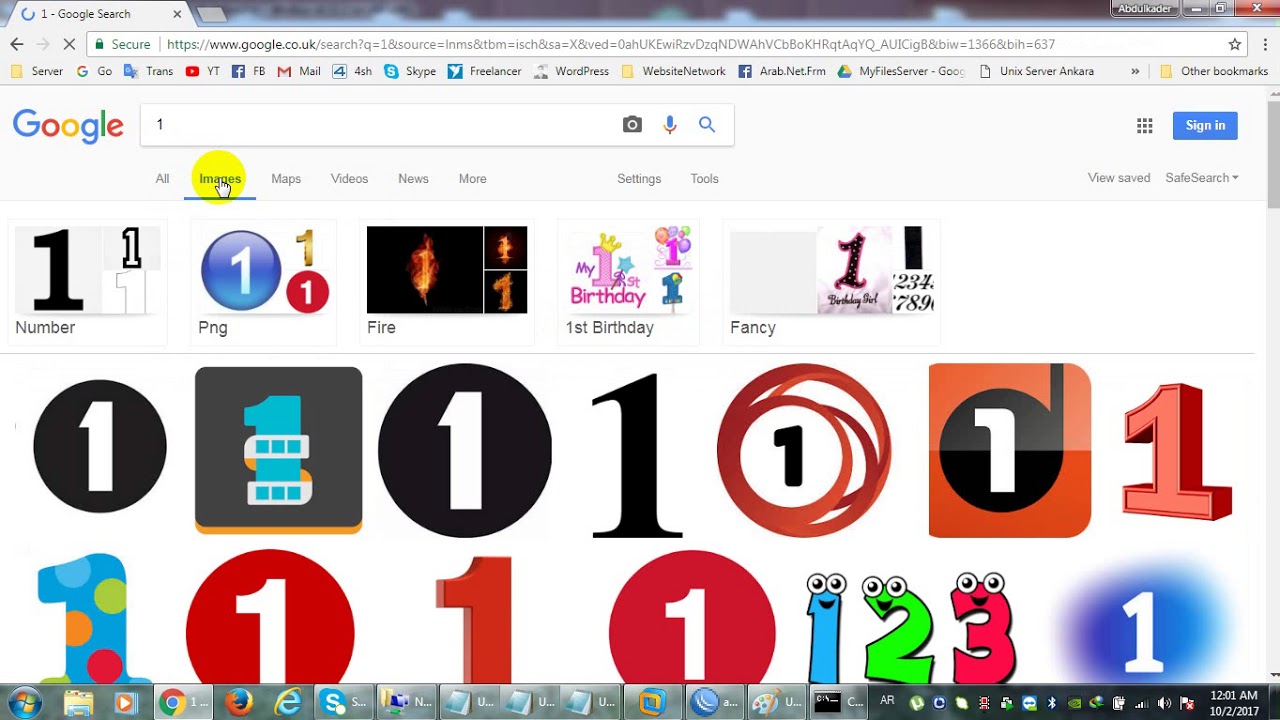Click the browser address bar URL
Screen dimensions: 1280x720
coord(610,44)
